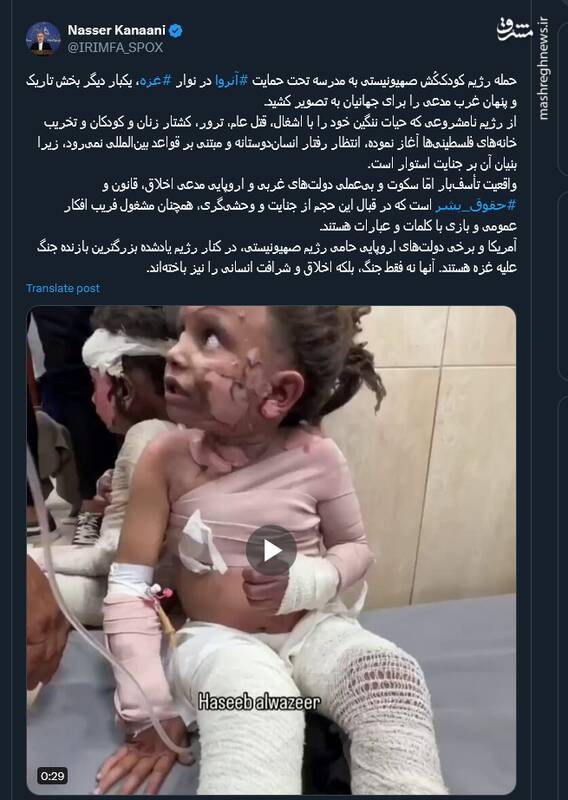Open the @IRIMFA_SPOX handle link

[x=115, y=47]
